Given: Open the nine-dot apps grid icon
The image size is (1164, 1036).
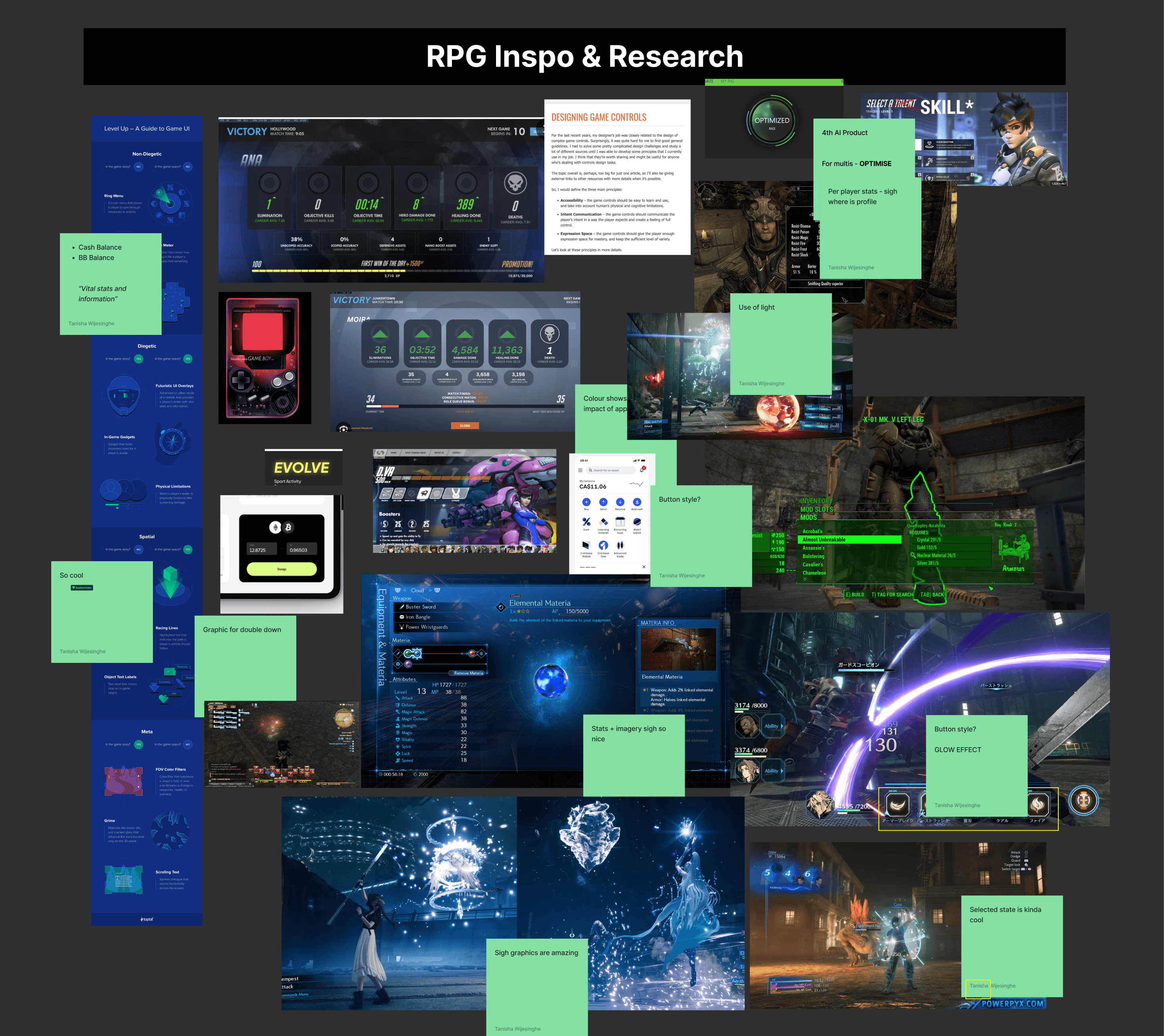Looking at the screenshot, I should 580,470.
